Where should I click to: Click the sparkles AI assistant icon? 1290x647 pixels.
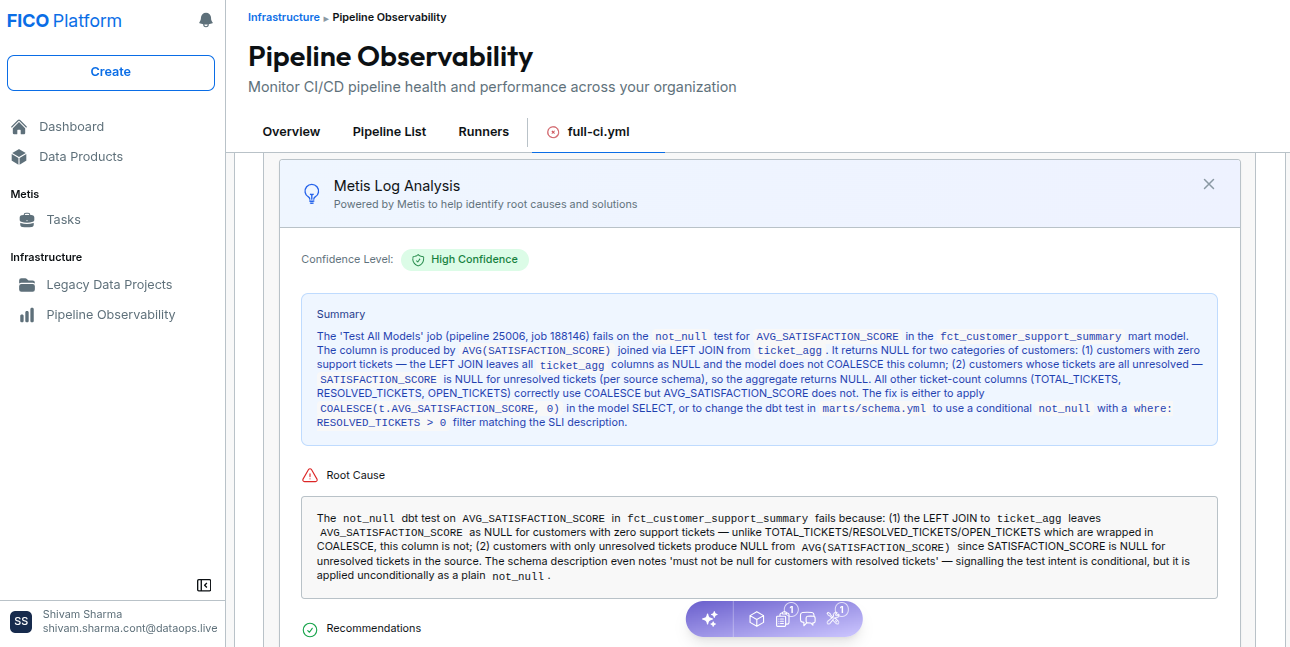[x=709, y=619]
